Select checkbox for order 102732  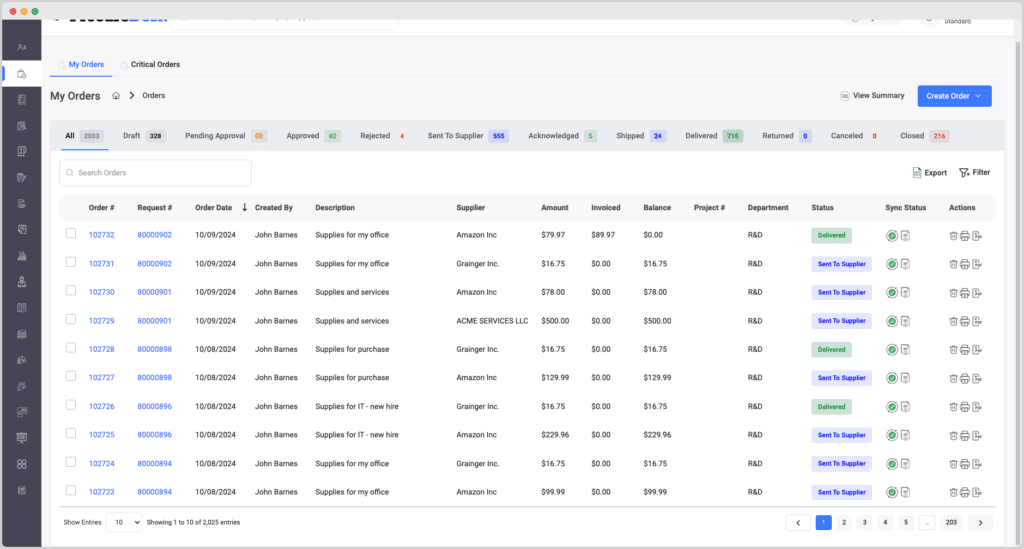[71, 234]
